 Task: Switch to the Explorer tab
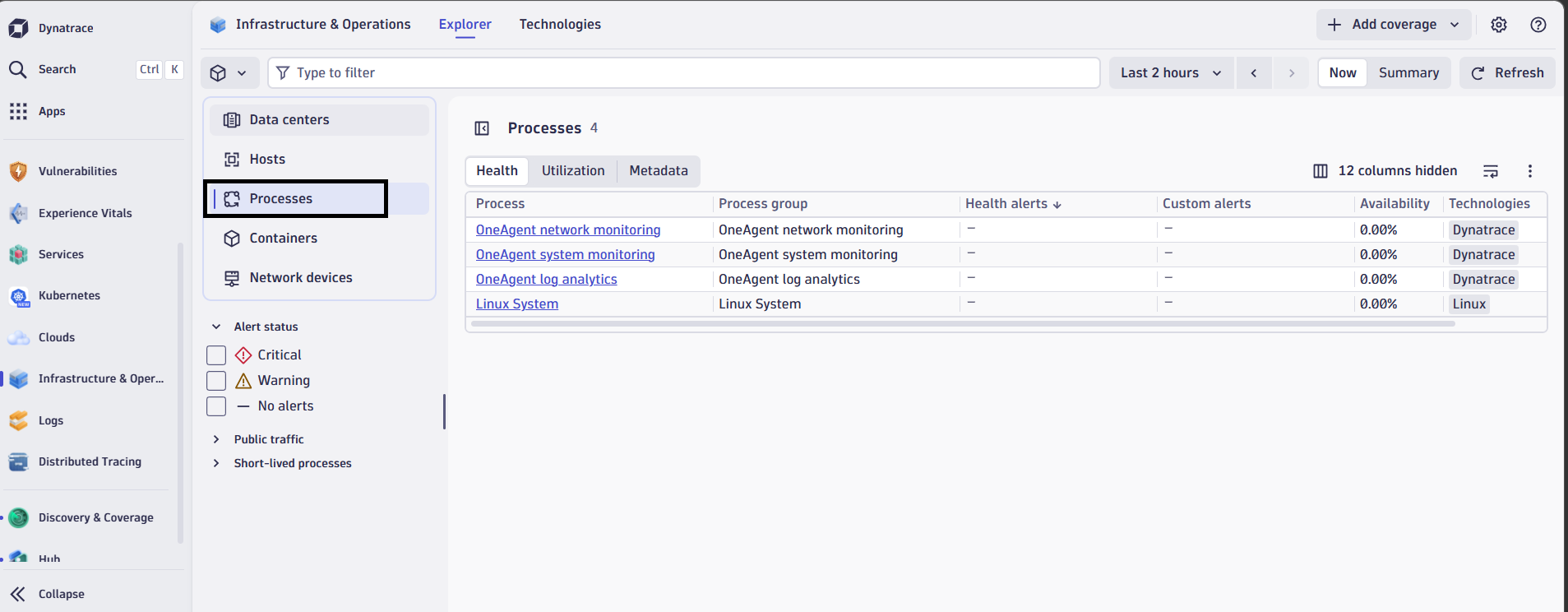pyautogui.click(x=465, y=25)
